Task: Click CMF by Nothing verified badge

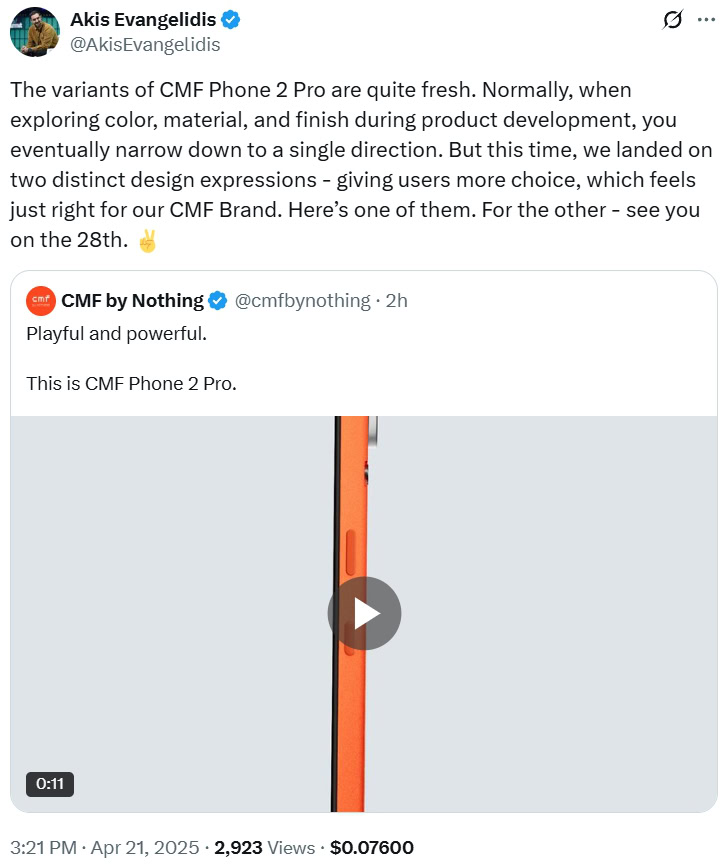Action: [x=217, y=300]
